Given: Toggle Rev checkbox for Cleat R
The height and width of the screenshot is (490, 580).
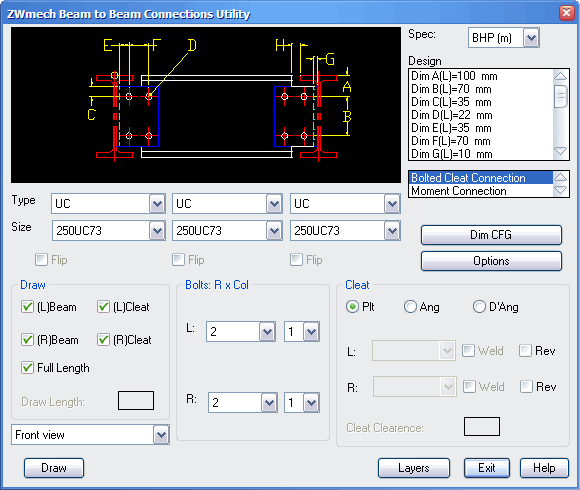Looking at the screenshot, I should [x=526, y=386].
